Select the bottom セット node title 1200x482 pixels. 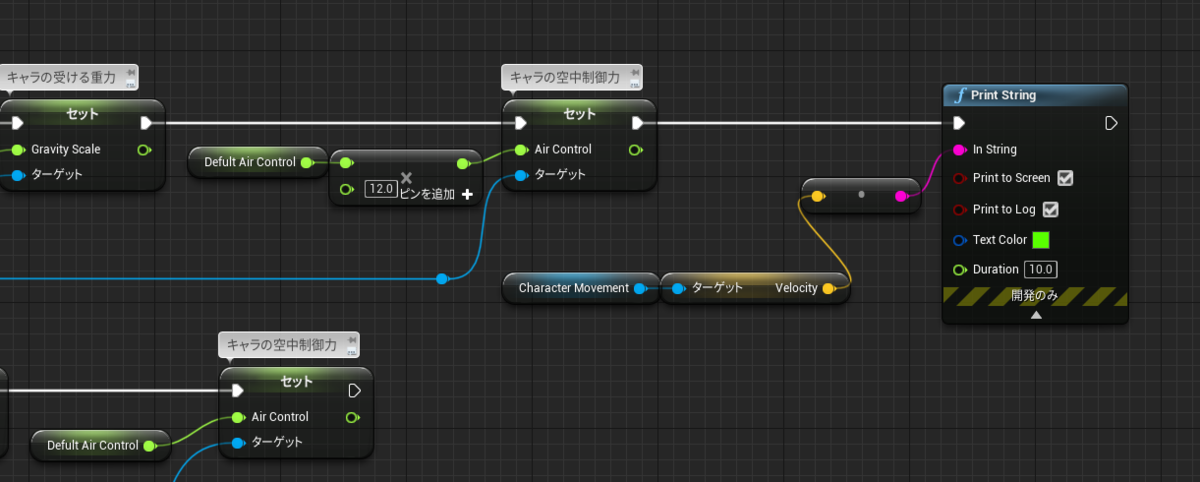coord(297,381)
